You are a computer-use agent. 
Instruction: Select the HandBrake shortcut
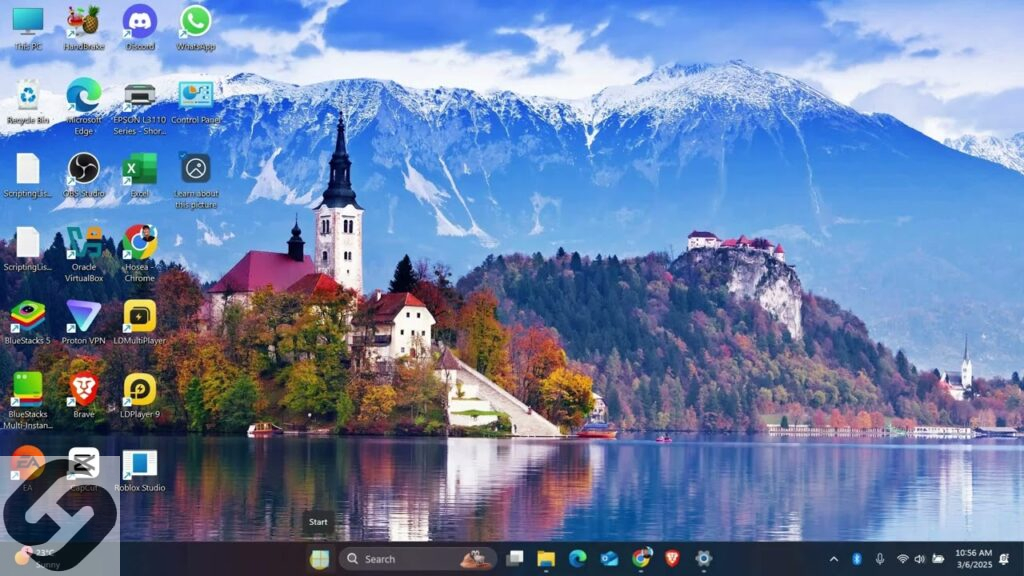[x=84, y=28]
